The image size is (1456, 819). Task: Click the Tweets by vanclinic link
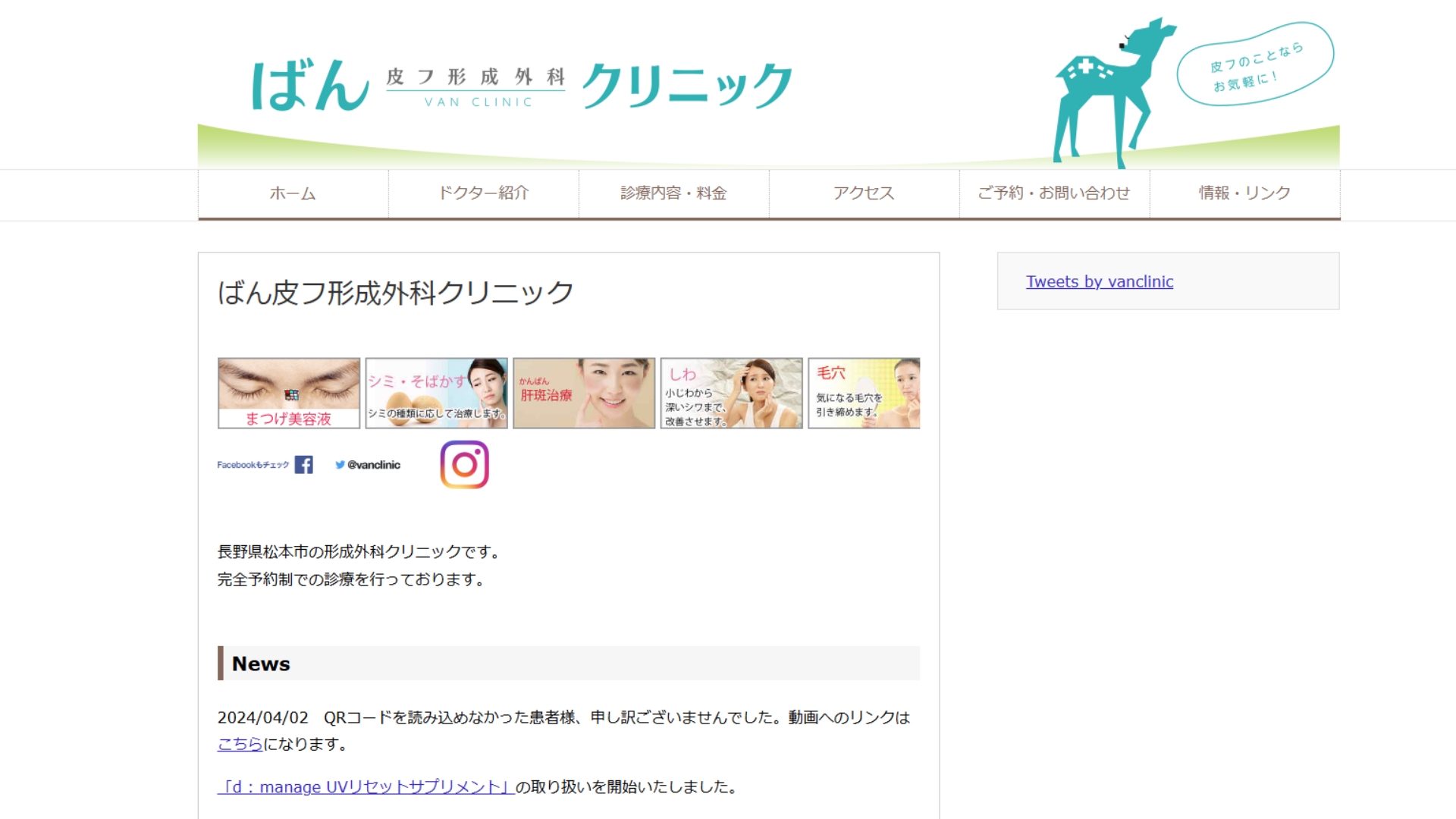pos(1099,281)
